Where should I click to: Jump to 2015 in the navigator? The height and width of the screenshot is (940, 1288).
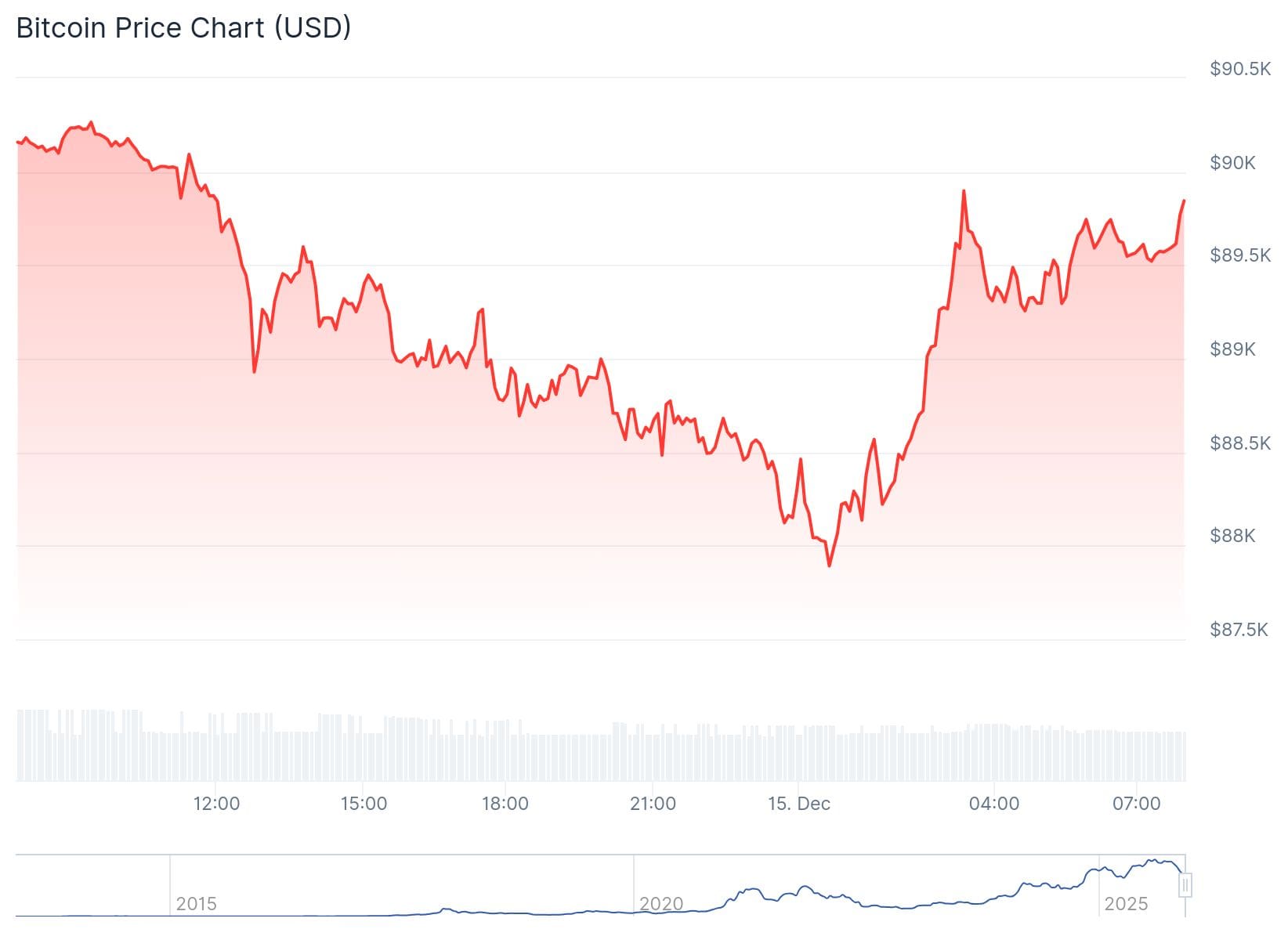[196, 904]
